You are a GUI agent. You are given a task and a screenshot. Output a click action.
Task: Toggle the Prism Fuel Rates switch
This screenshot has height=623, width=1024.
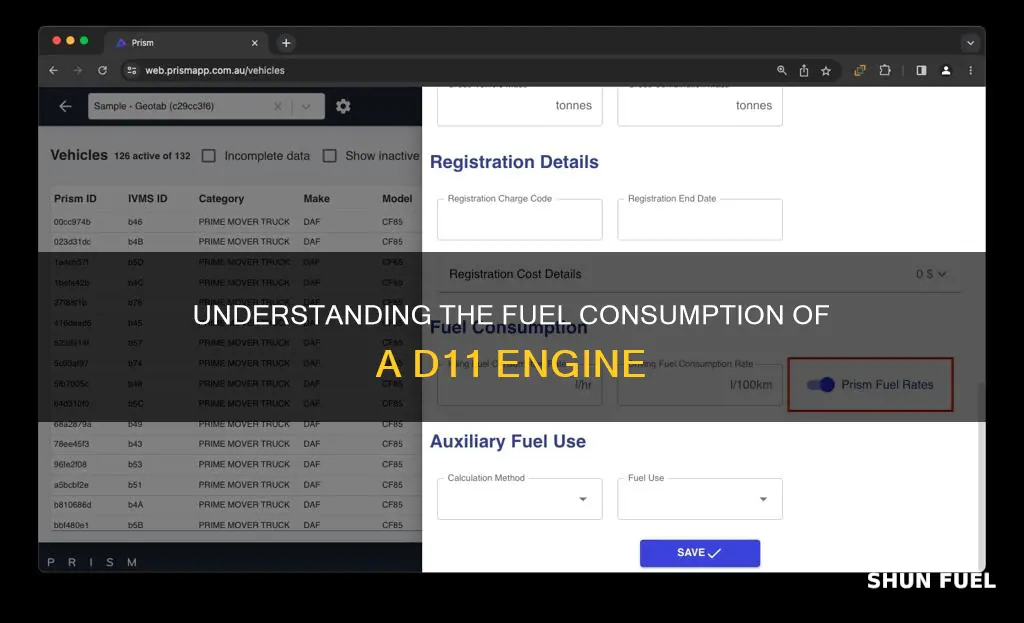pyautogui.click(x=820, y=385)
